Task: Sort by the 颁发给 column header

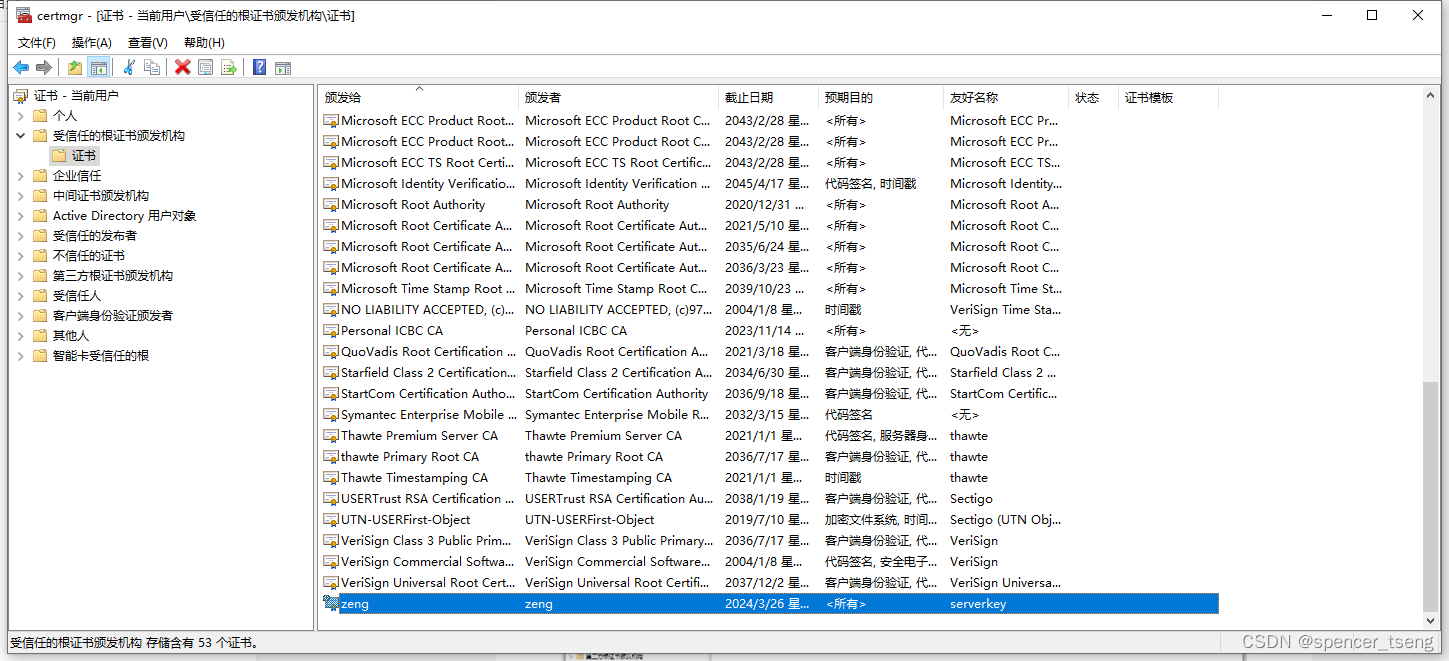Action: [x=419, y=98]
